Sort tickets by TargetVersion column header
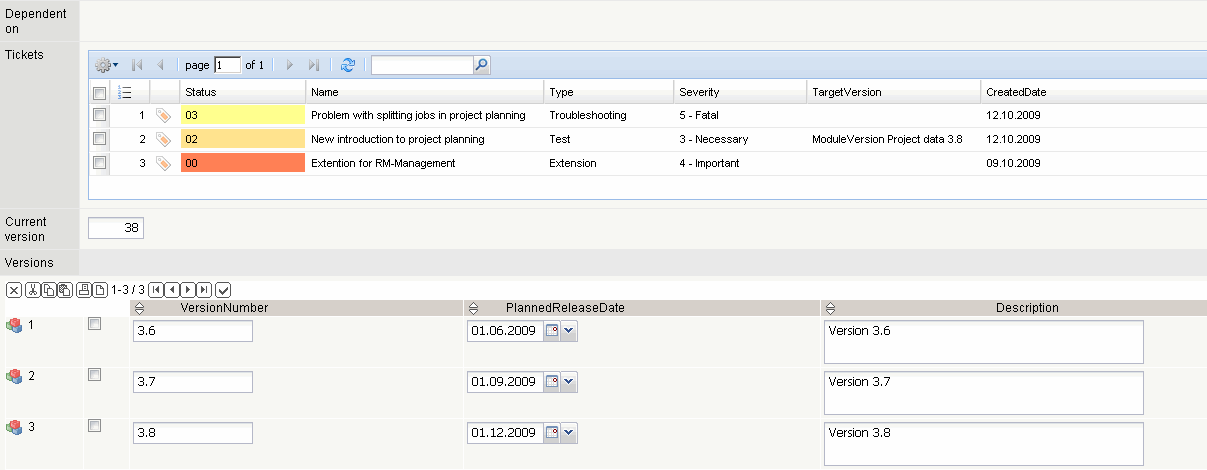1207x470 pixels. tap(894, 92)
